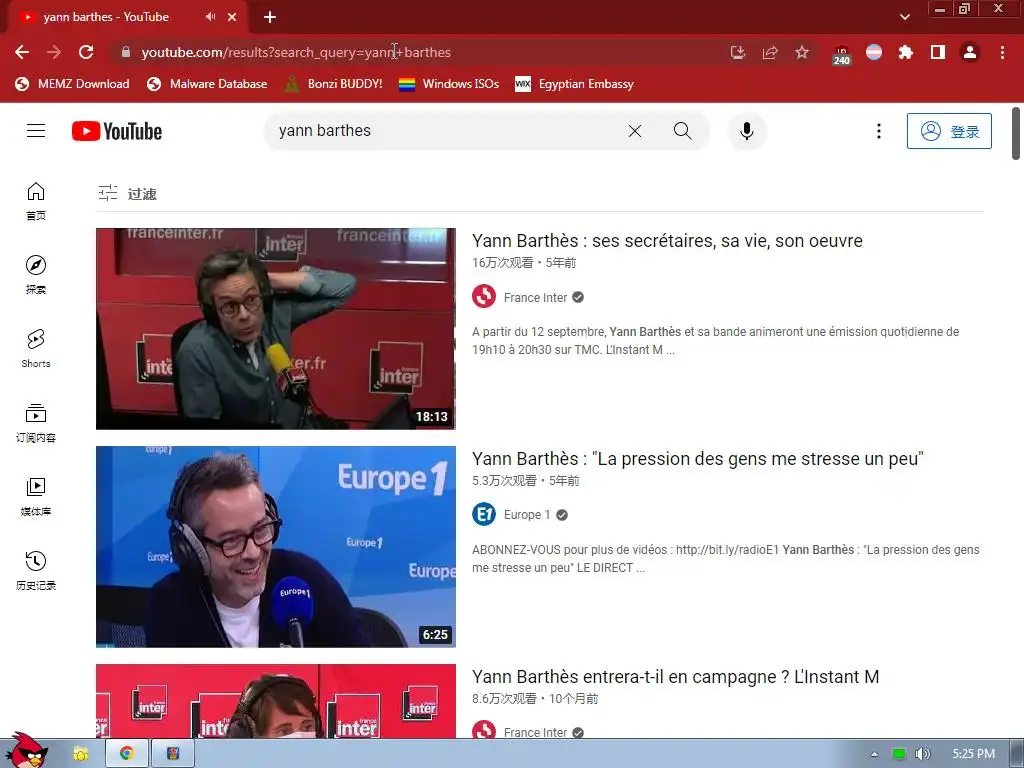1024x768 pixels.
Task: Open the striped flag extension icon
Action: point(874,52)
